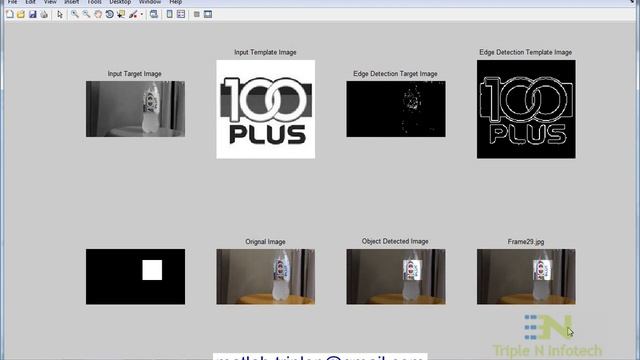
Task: Hide the plot tools
Action: pyautogui.click(x=196, y=15)
